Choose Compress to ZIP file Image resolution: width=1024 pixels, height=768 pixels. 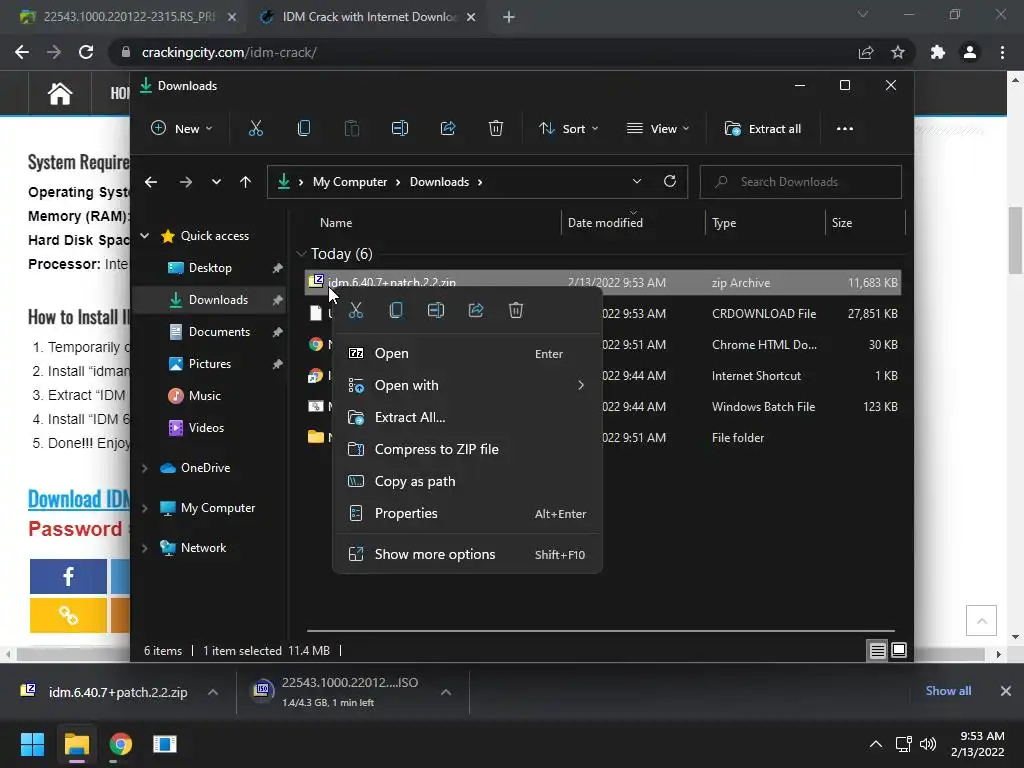(x=467, y=449)
